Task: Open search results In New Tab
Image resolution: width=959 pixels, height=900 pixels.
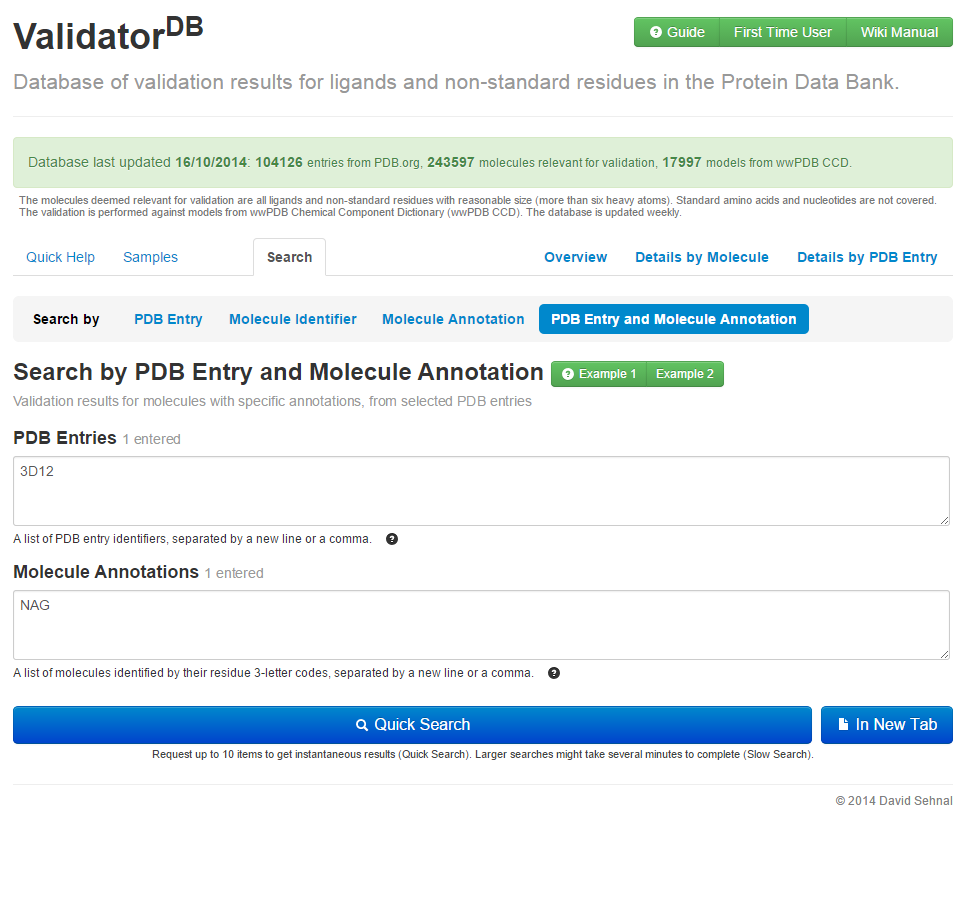Action: [887, 725]
